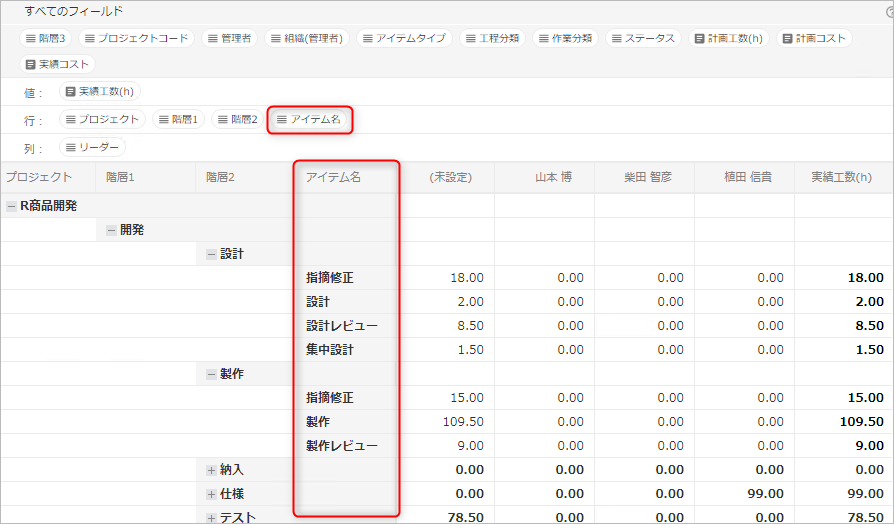Select the 設計レビュー item row

(x=342, y=326)
